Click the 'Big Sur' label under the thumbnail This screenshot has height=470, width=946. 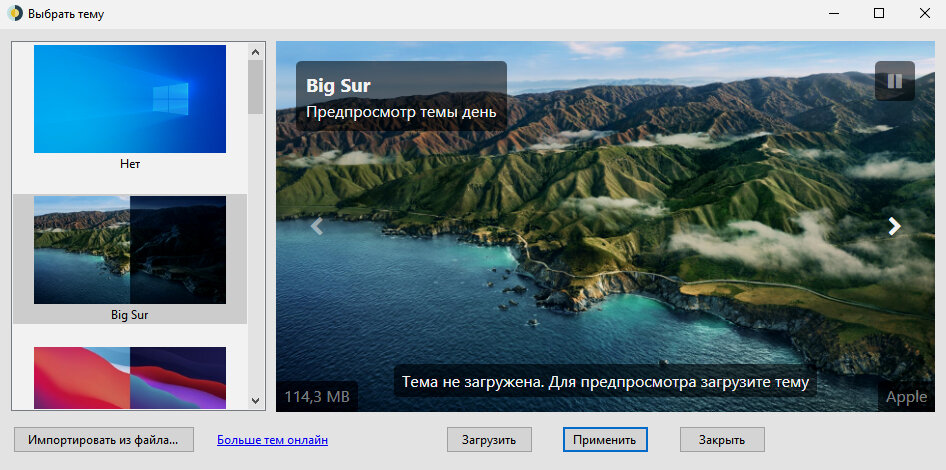(x=130, y=314)
